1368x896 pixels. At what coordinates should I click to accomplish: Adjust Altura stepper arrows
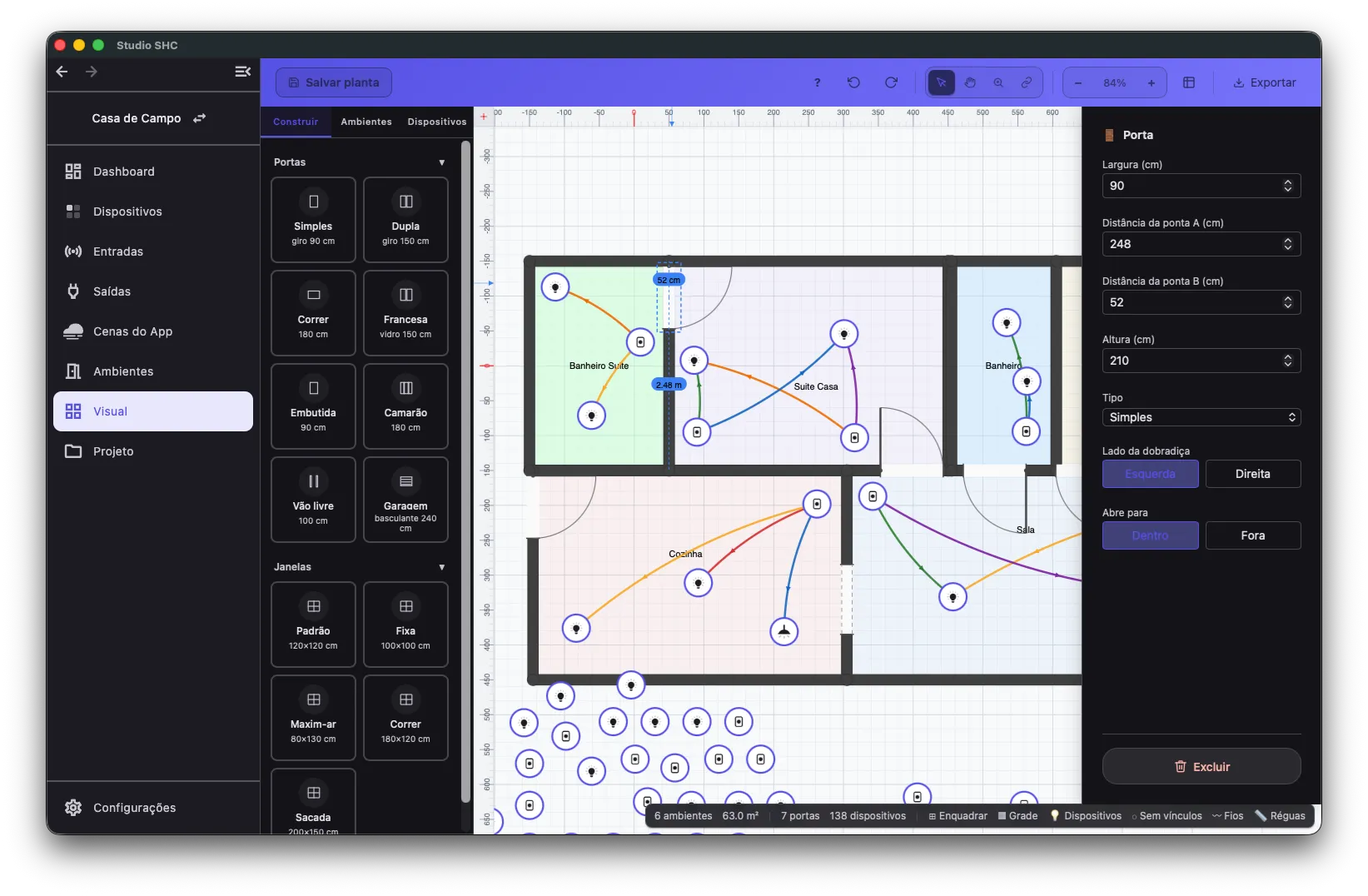click(1288, 361)
